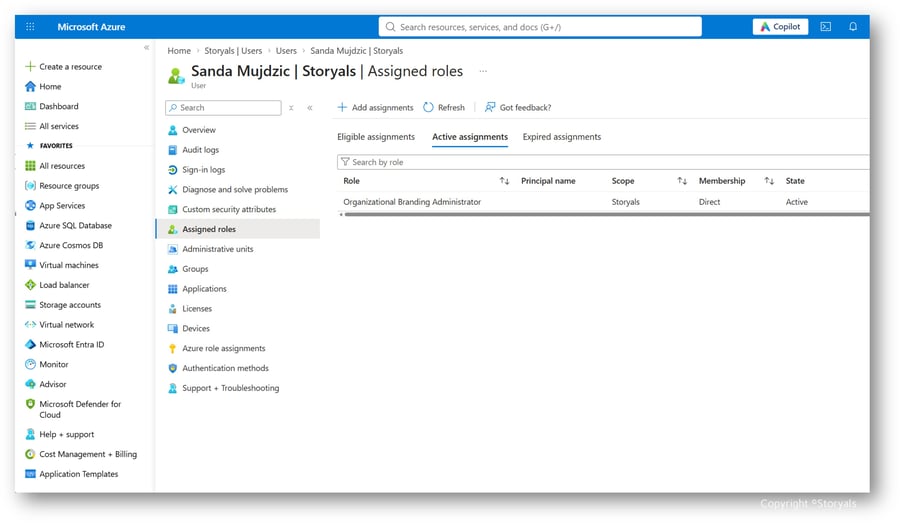The height and width of the screenshot is (523, 900).
Task: Click the Add assignments button
Action: tap(375, 107)
